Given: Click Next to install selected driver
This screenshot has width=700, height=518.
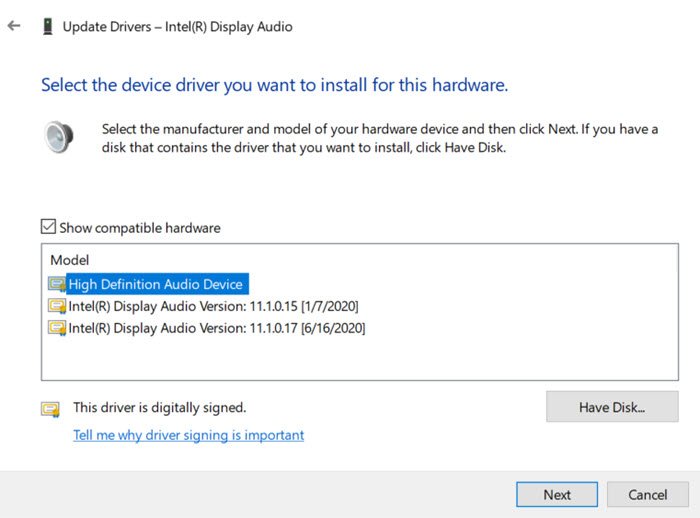Looking at the screenshot, I should [x=557, y=494].
